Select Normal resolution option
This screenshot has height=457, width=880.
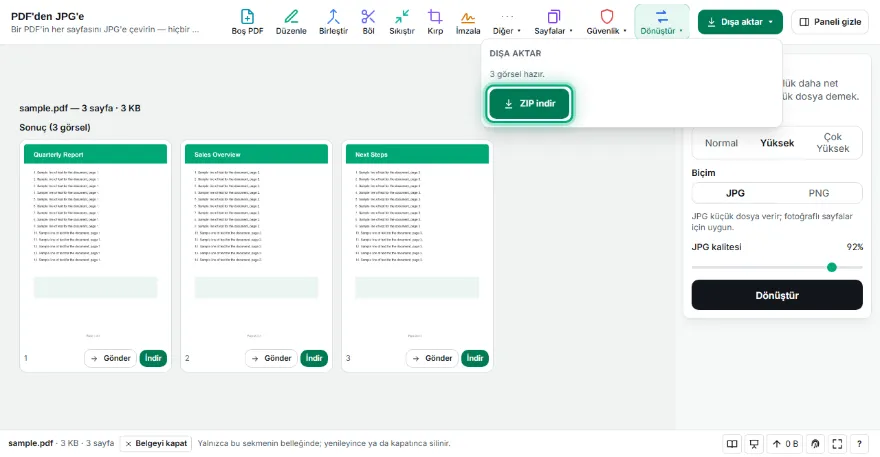pos(721,143)
